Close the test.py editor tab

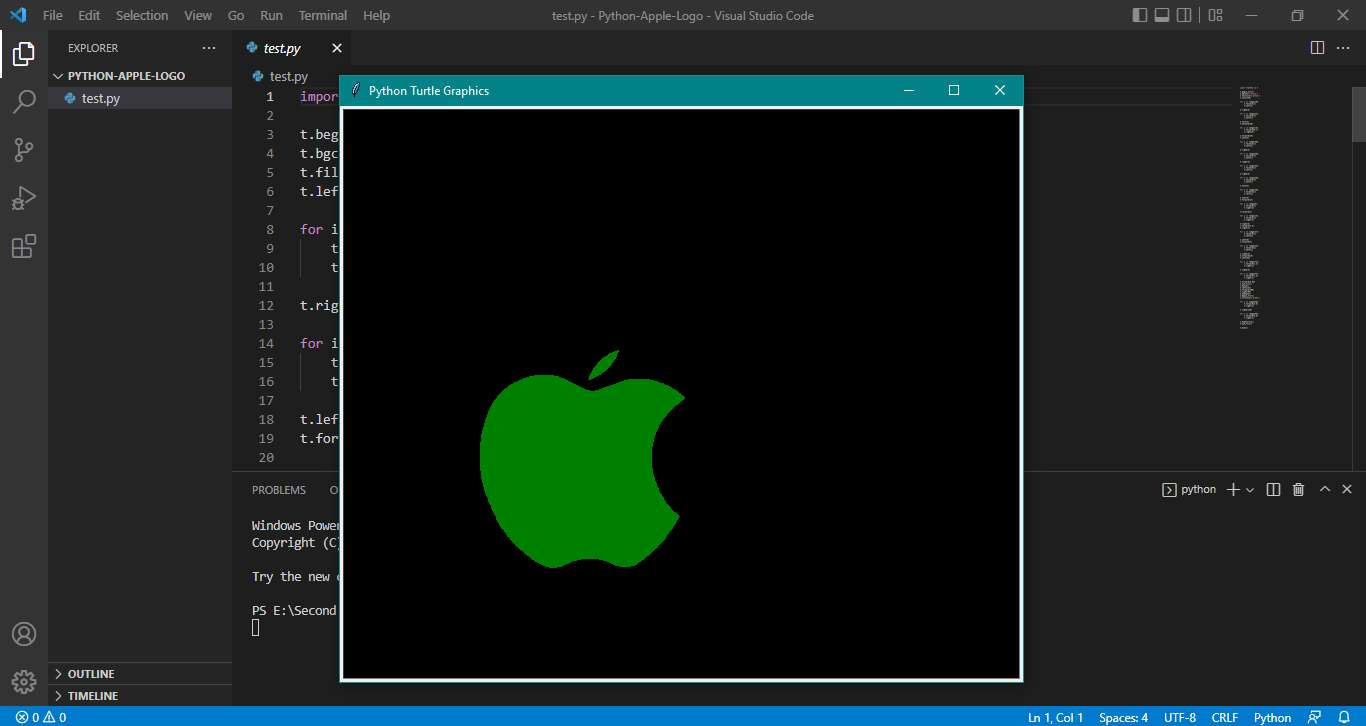click(x=337, y=48)
